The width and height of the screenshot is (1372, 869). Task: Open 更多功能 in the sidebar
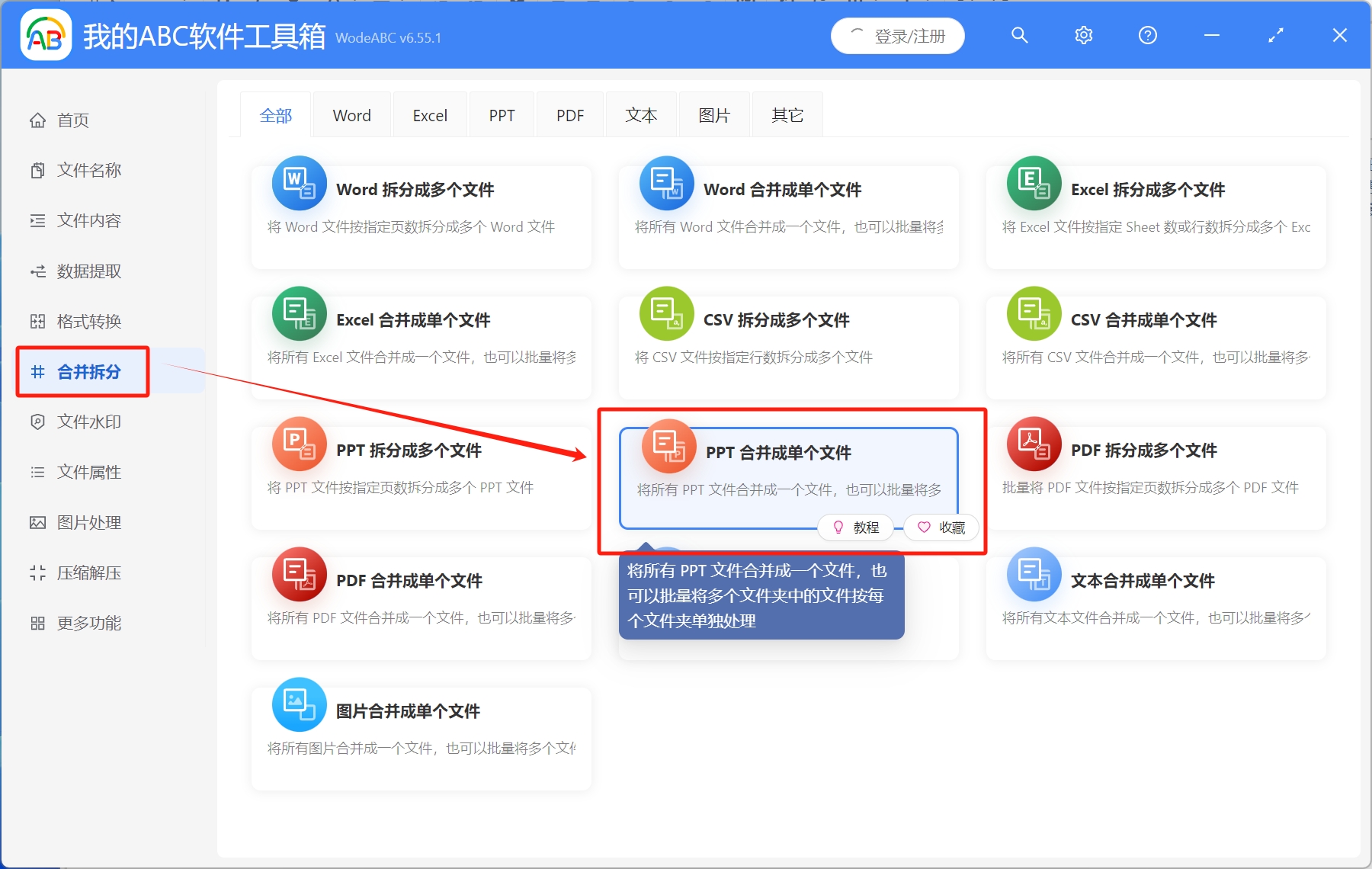pyautogui.click(x=88, y=622)
